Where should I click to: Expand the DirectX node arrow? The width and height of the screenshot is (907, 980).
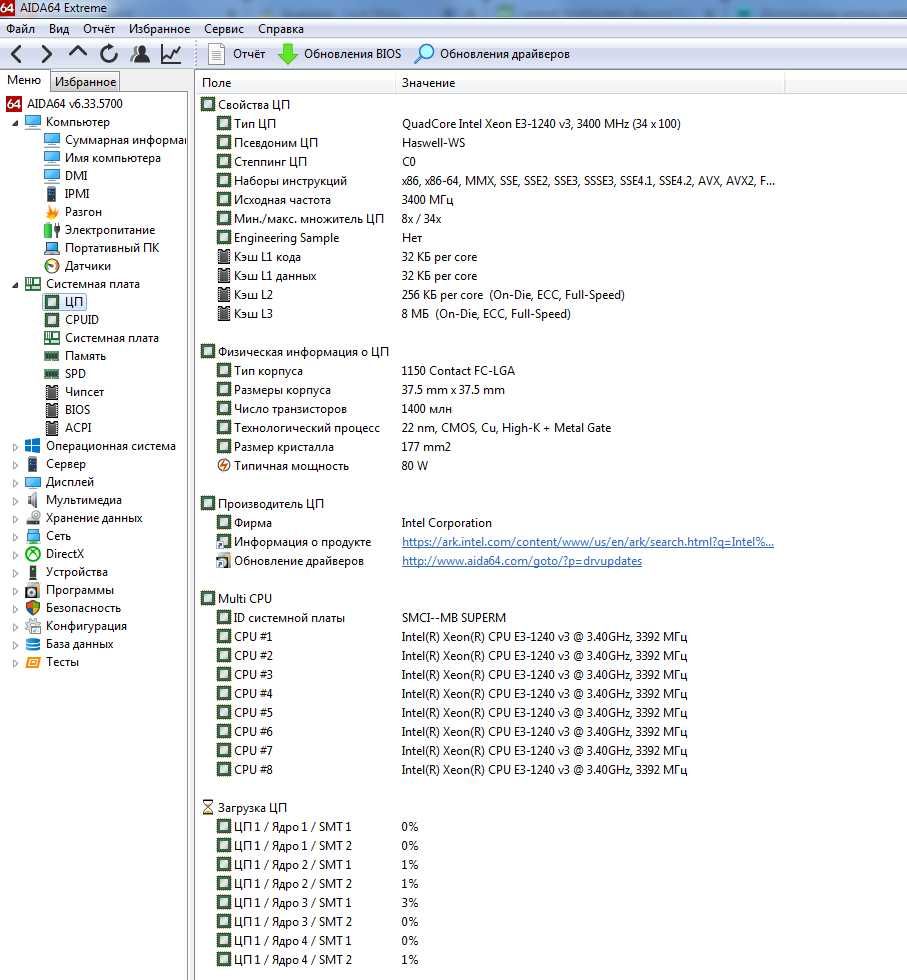tap(15, 554)
